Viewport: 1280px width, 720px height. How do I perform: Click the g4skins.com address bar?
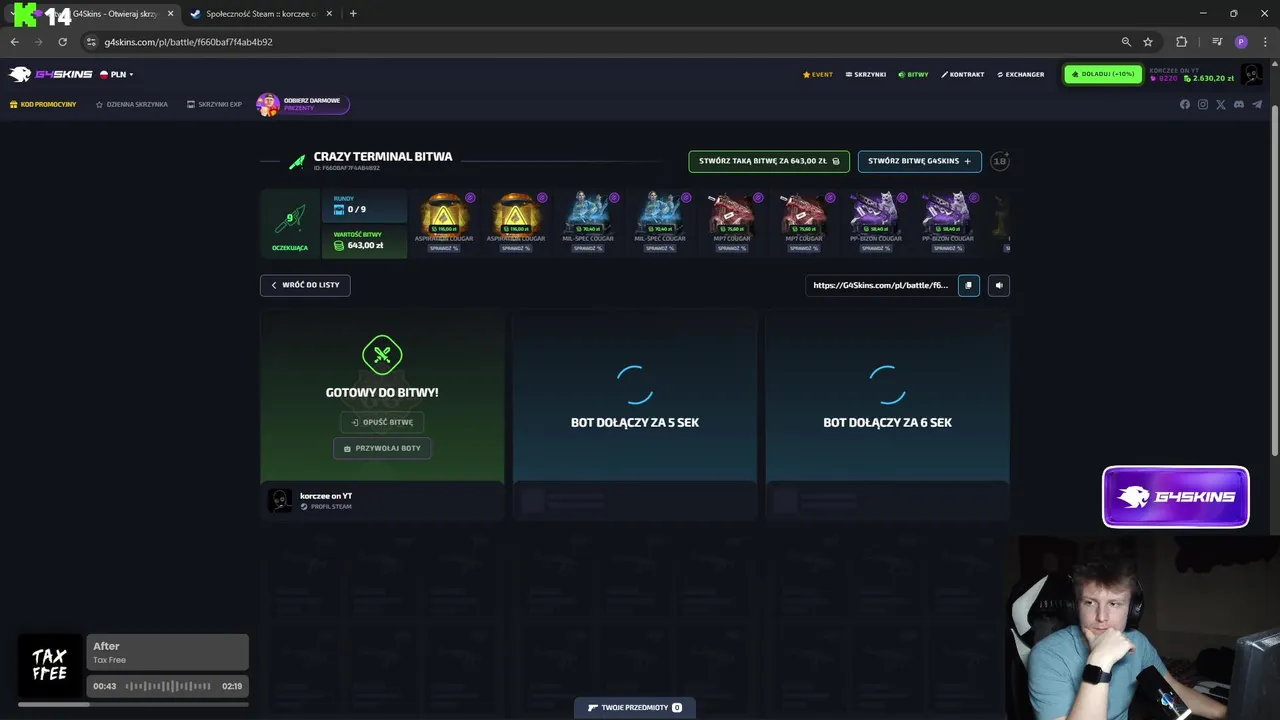coord(600,42)
